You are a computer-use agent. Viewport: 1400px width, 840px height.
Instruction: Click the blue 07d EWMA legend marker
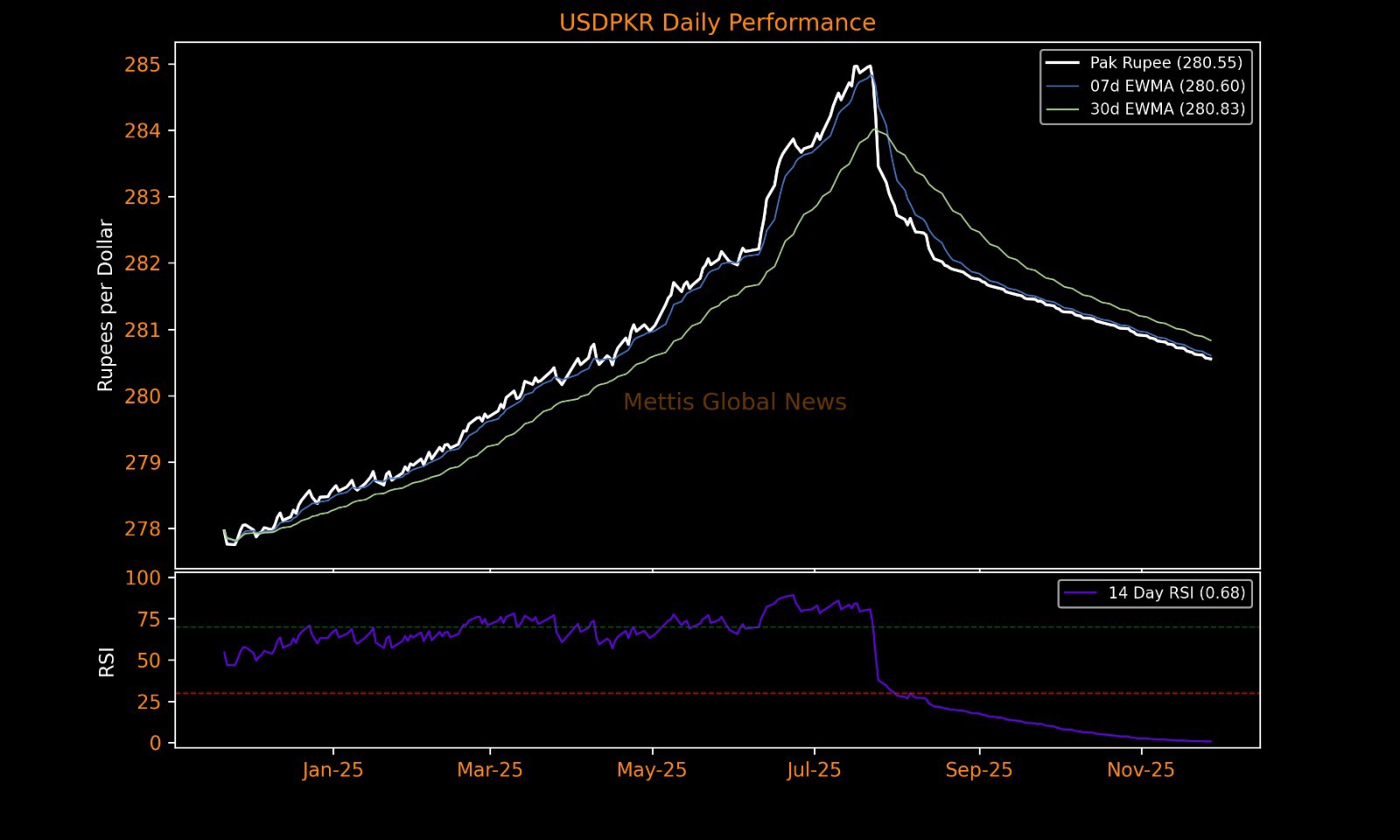[1063, 86]
